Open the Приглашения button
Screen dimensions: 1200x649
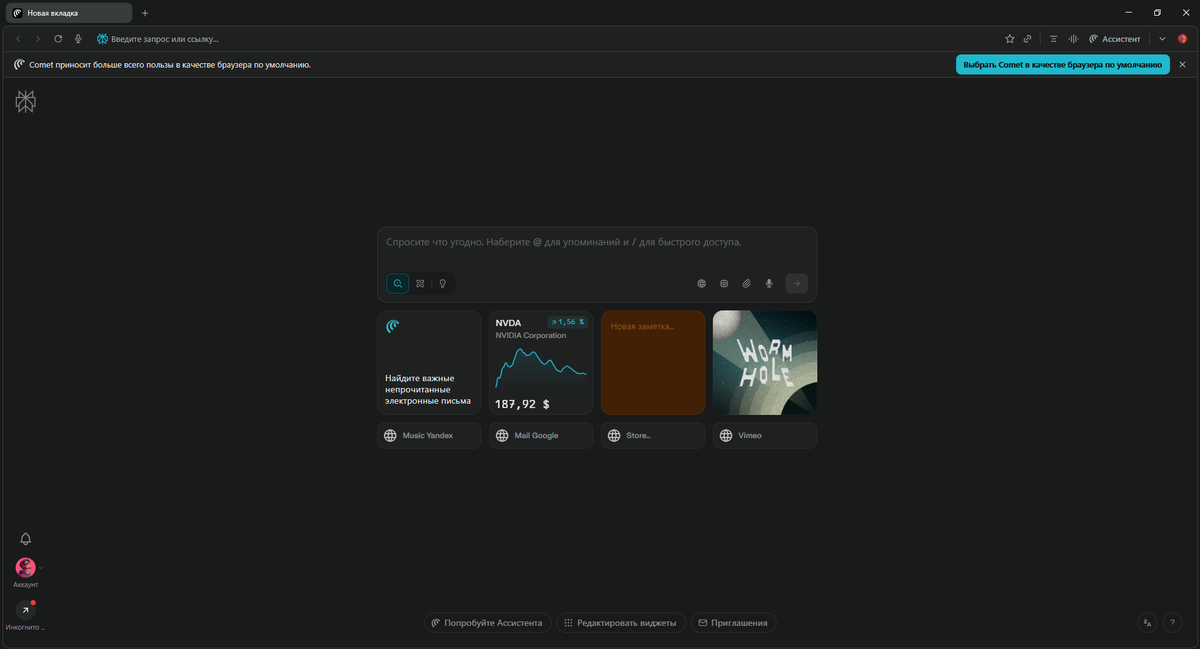pos(734,623)
